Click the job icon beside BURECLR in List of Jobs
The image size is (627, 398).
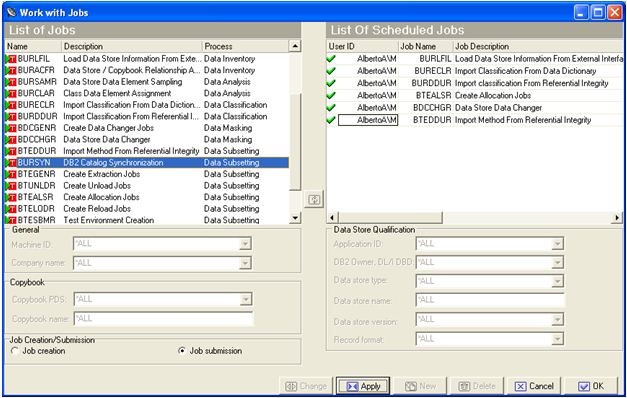11,105
